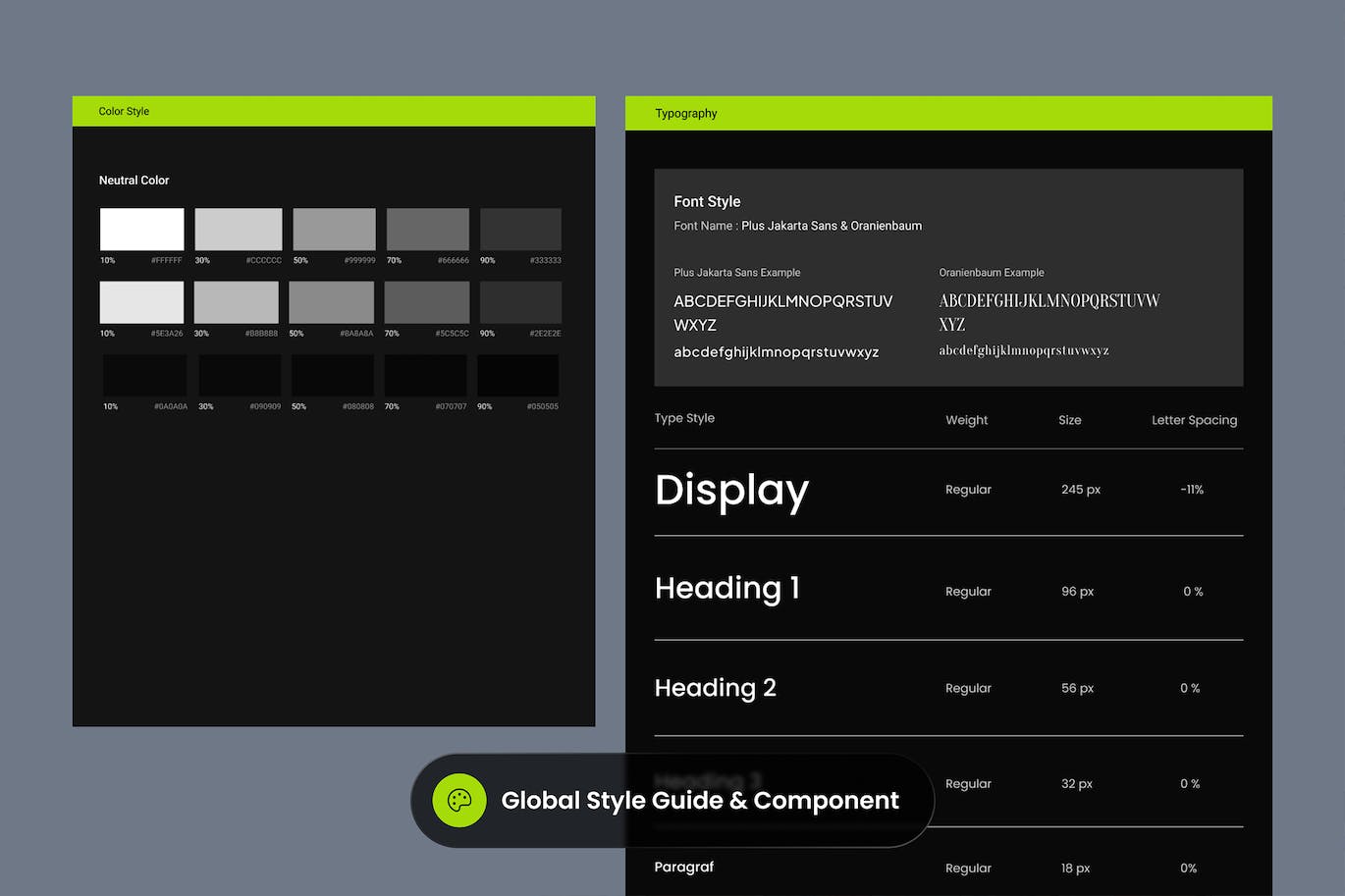Pick the #666666 swatch
The height and width of the screenshot is (896, 1345).
[x=428, y=229]
